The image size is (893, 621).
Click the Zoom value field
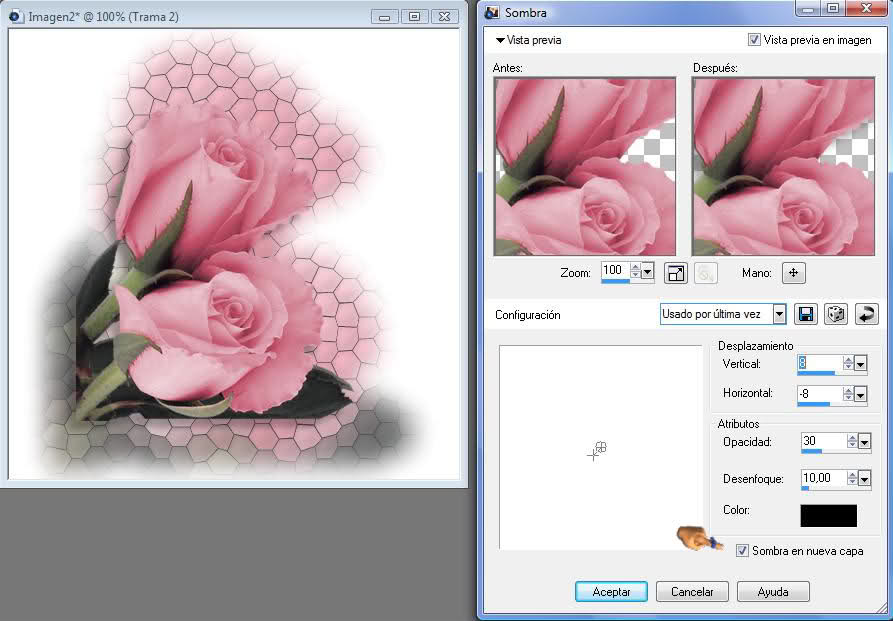click(x=615, y=271)
